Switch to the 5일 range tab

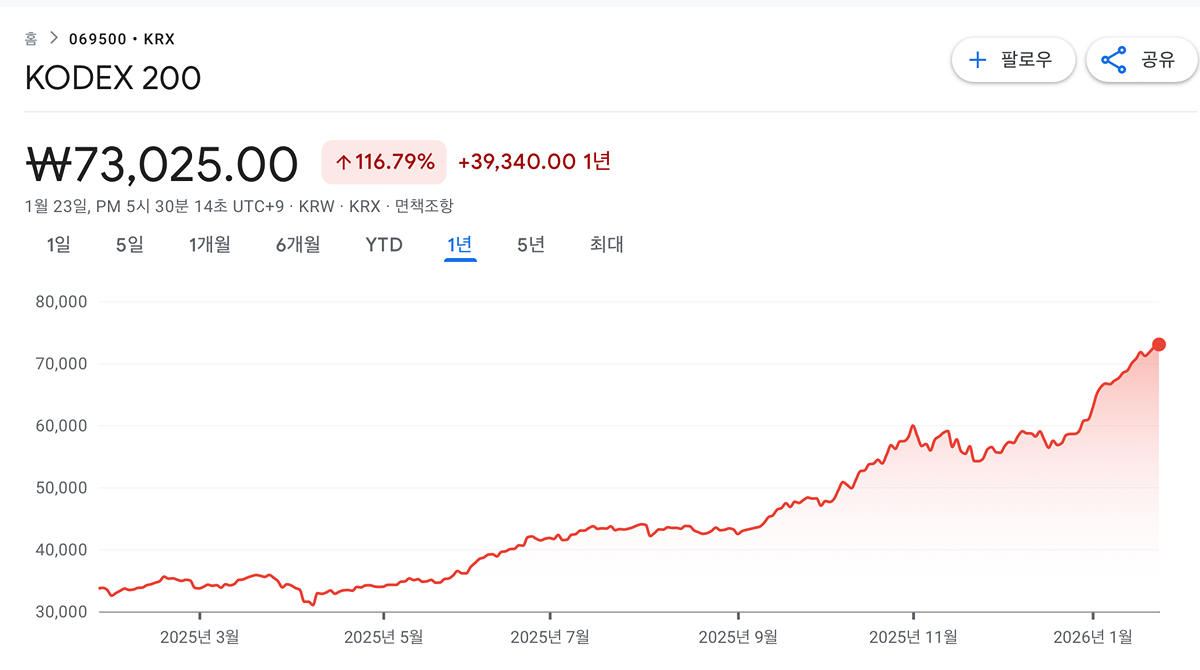coord(130,244)
